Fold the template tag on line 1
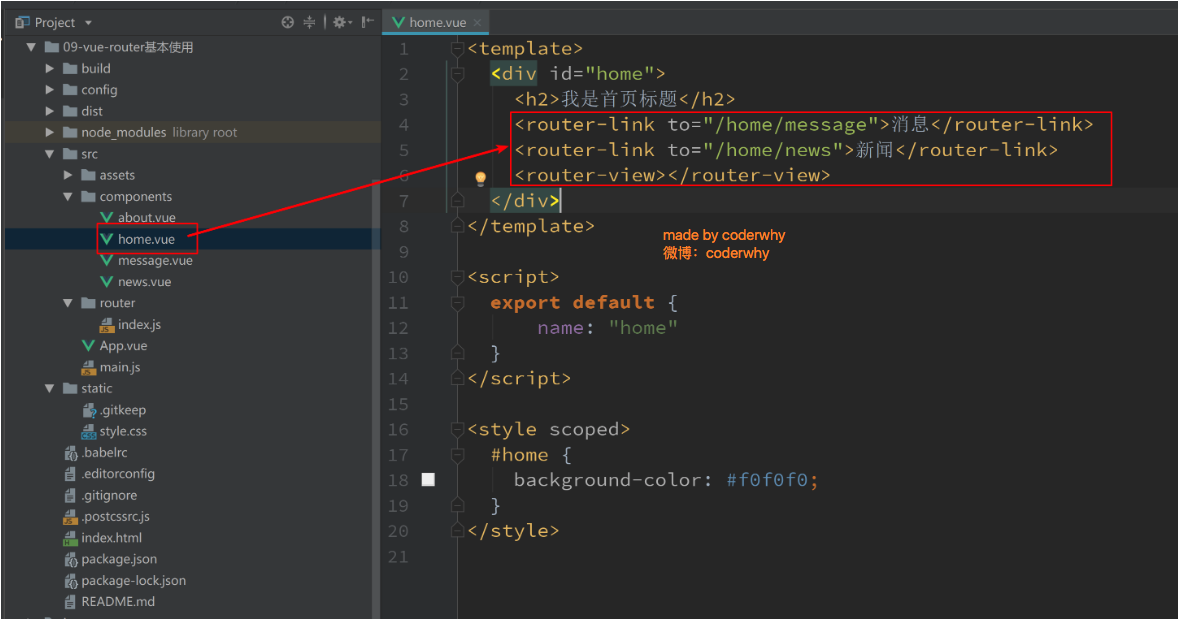The height and width of the screenshot is (619, 1178). (x=457, y=49)
